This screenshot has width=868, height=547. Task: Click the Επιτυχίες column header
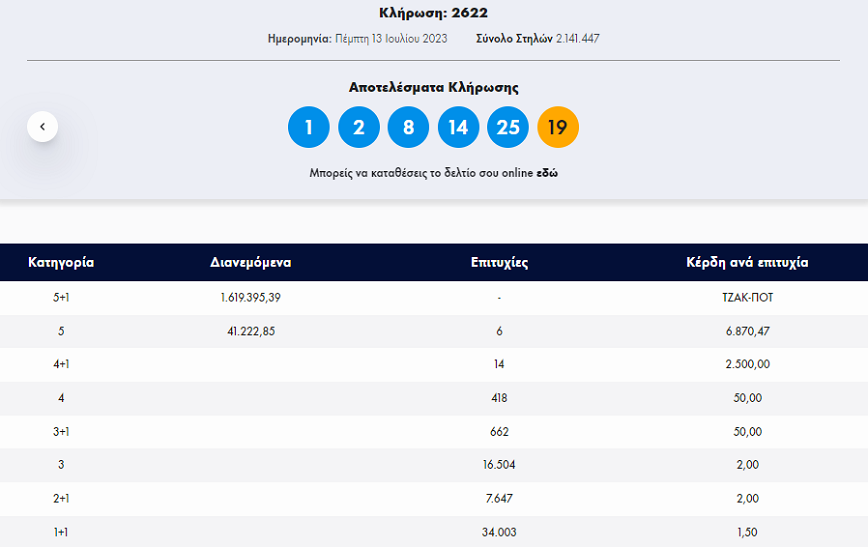499,263
